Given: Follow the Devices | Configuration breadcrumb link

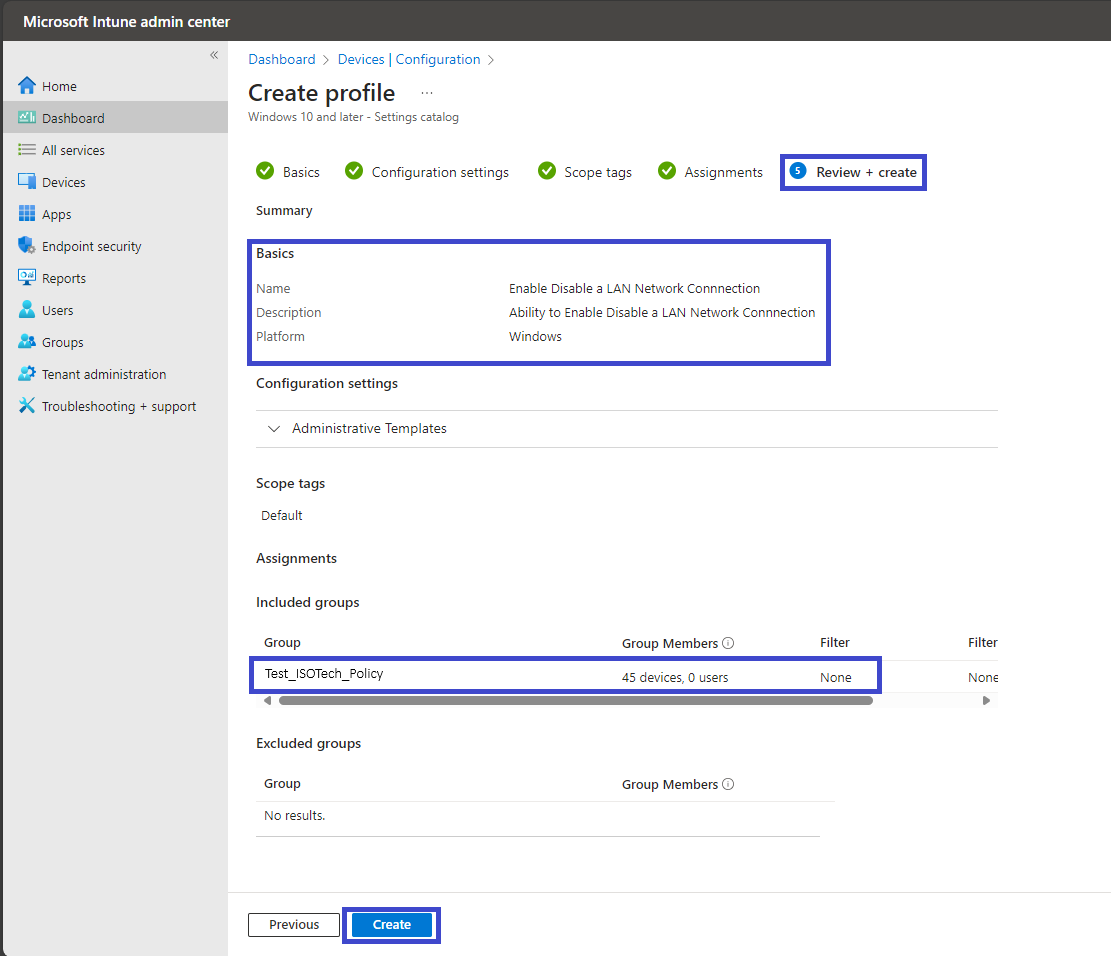Looking at the screenshot, I should point(409,60).
